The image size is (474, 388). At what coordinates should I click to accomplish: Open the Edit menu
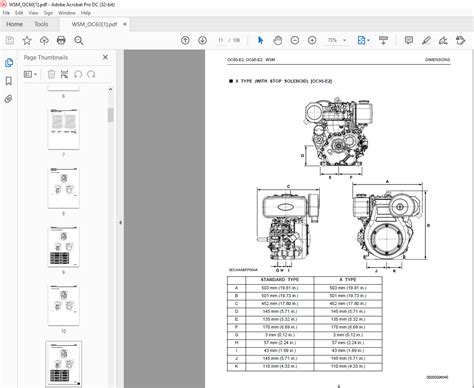(x=19, y=13)
